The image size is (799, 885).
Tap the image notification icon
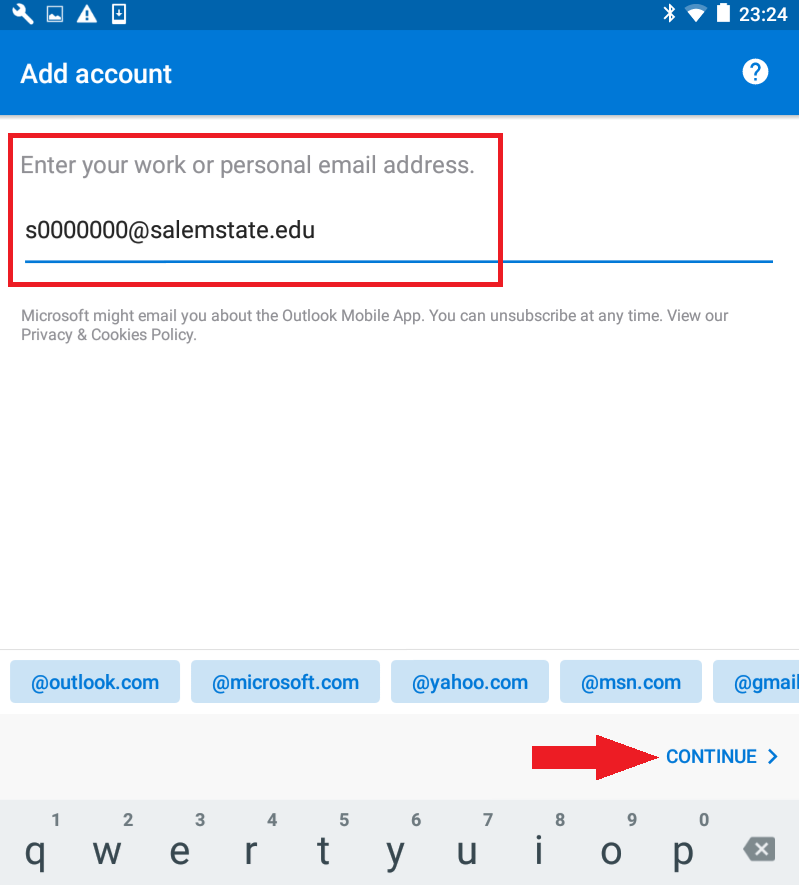click(55, 14)
